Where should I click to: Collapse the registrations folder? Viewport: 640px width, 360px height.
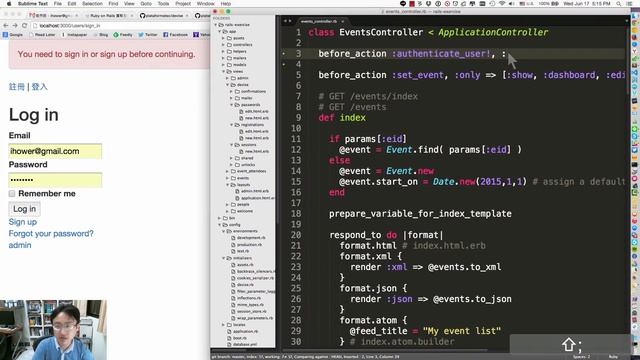pos(231,124)
